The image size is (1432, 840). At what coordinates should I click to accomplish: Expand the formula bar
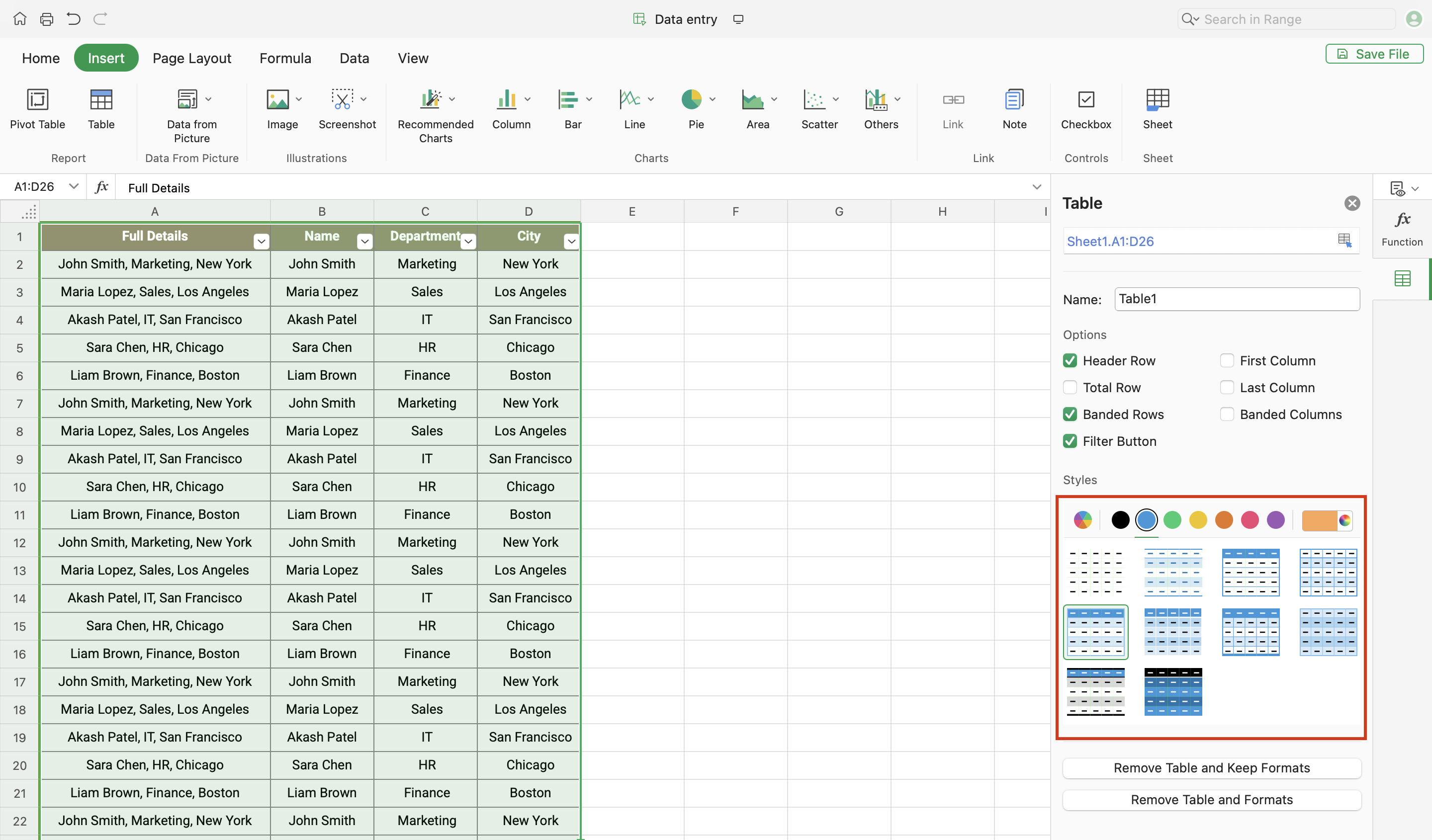click(x=1037, y=187)
